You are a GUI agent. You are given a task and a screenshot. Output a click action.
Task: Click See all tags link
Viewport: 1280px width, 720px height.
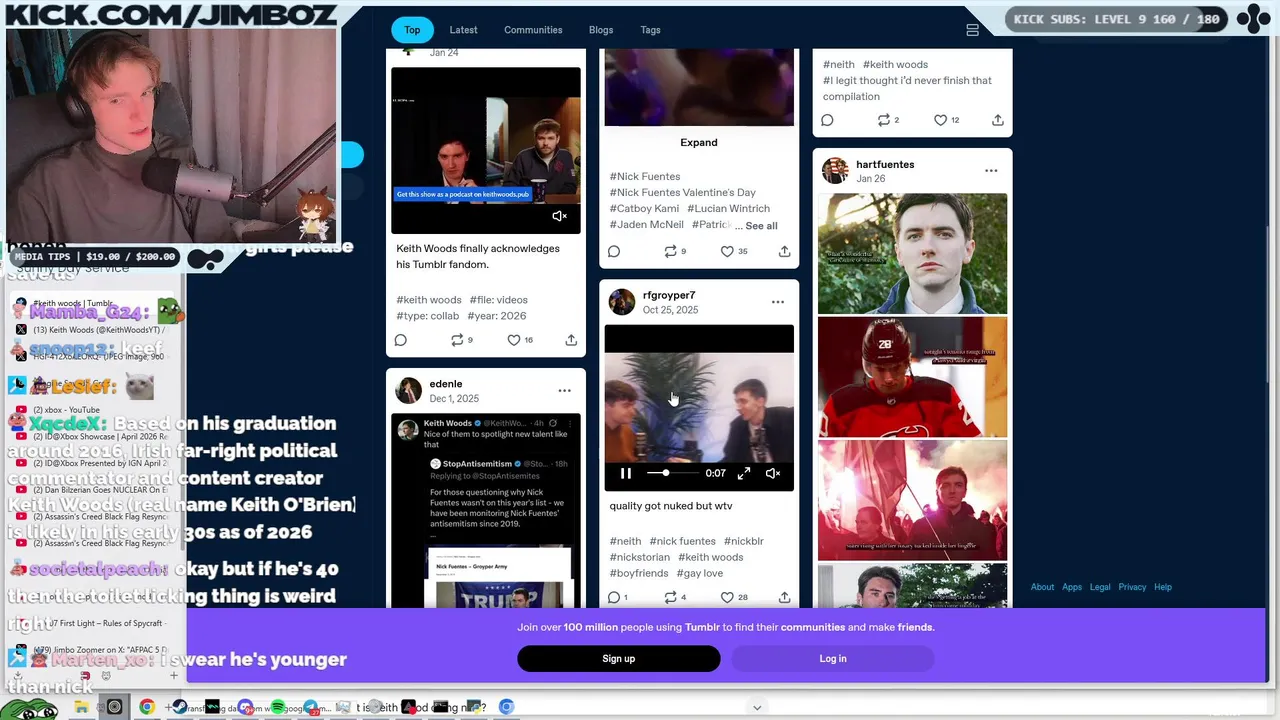(761, 226)
